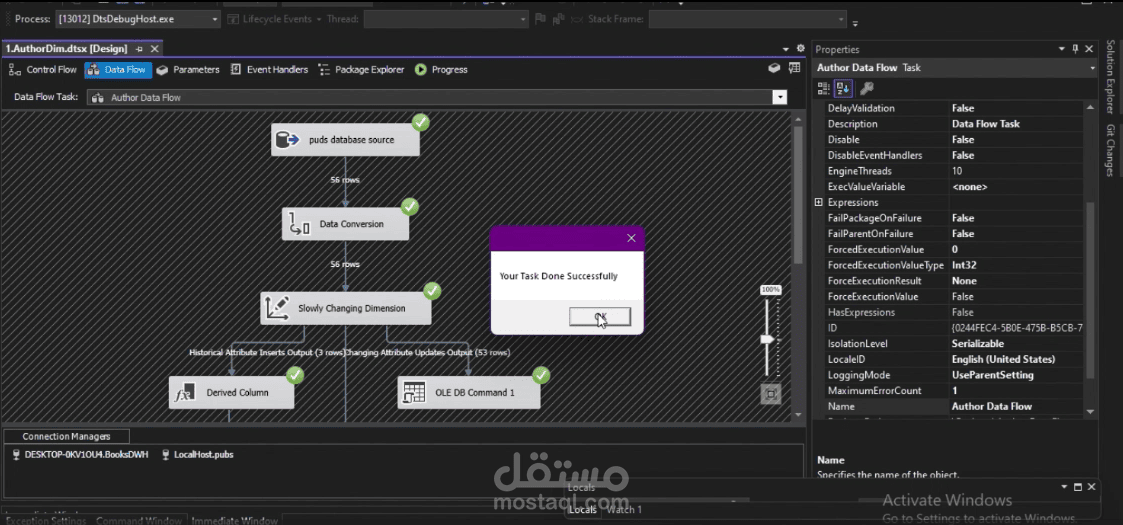
Task: Click the Slowly Changing Dimension chart icon
Action: (x=277, y=308)
